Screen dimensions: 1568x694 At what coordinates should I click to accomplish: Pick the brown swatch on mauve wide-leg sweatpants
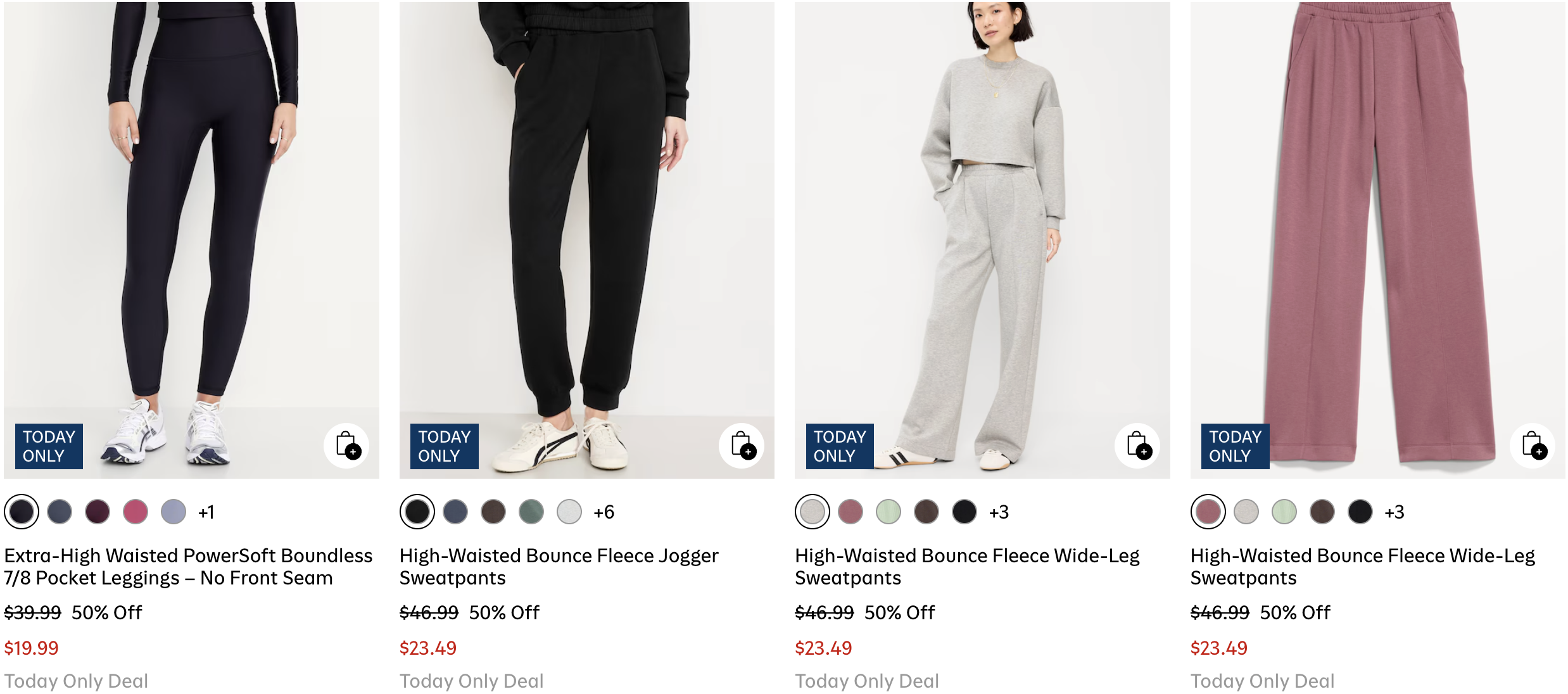[1322, 512]
